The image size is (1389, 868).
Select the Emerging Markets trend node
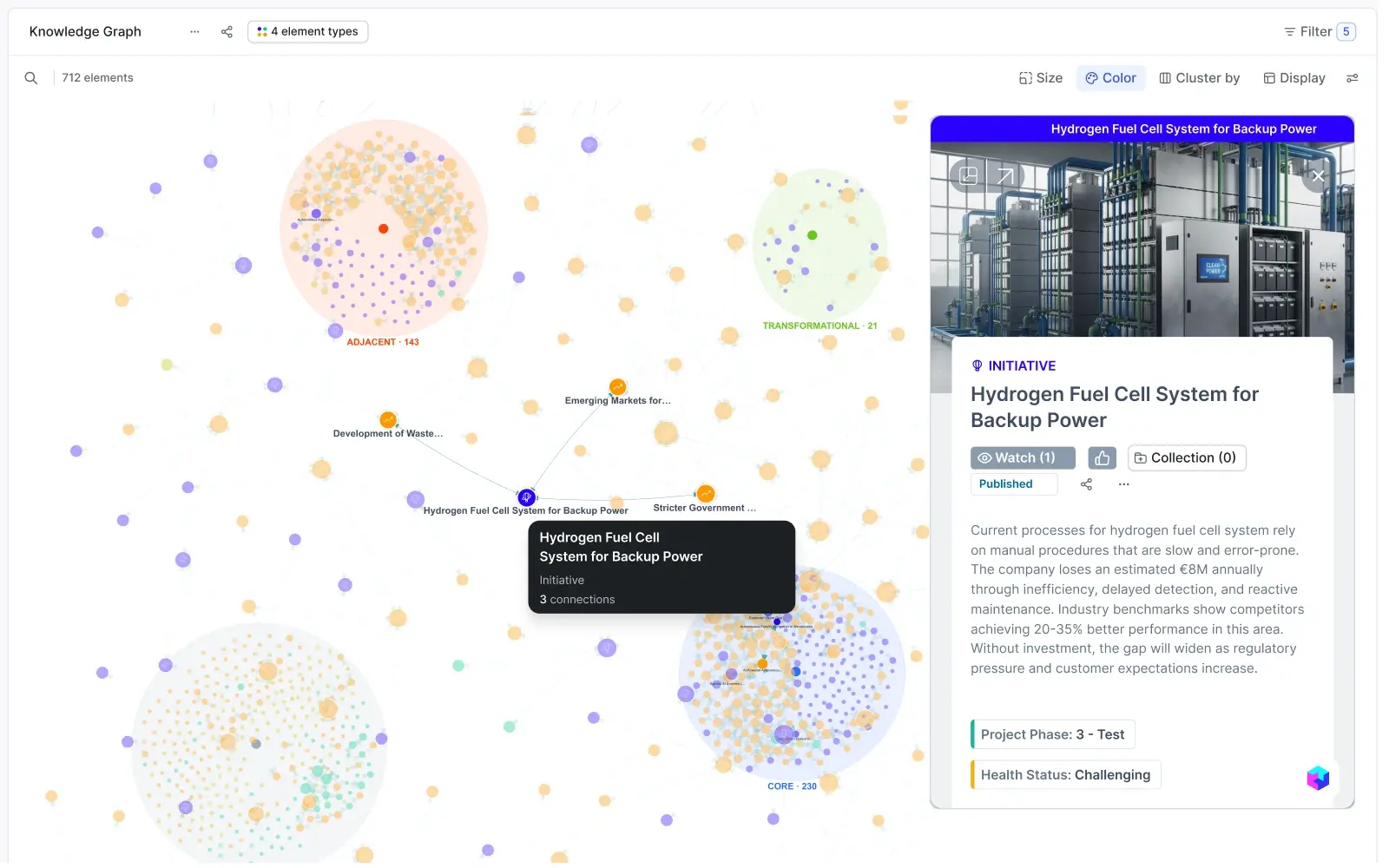(x=617, y=387)
